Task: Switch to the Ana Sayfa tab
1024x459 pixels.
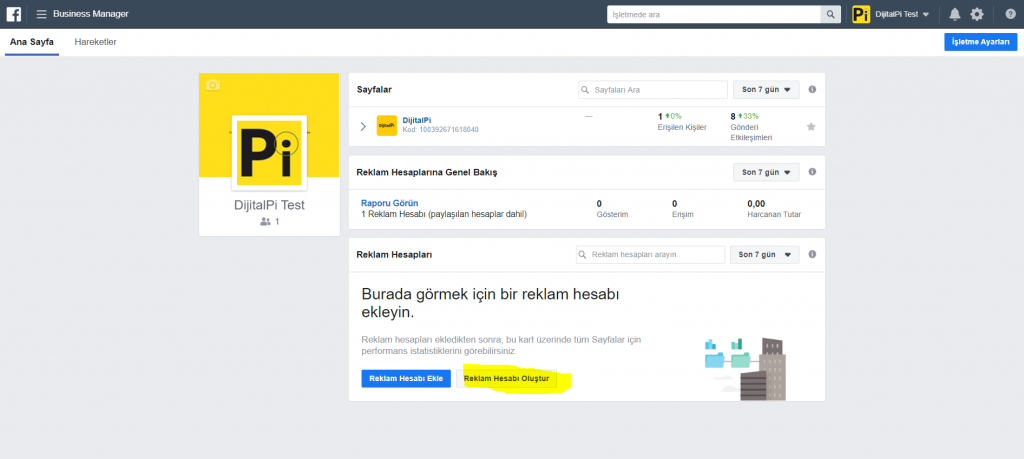Action: (32, 42)
